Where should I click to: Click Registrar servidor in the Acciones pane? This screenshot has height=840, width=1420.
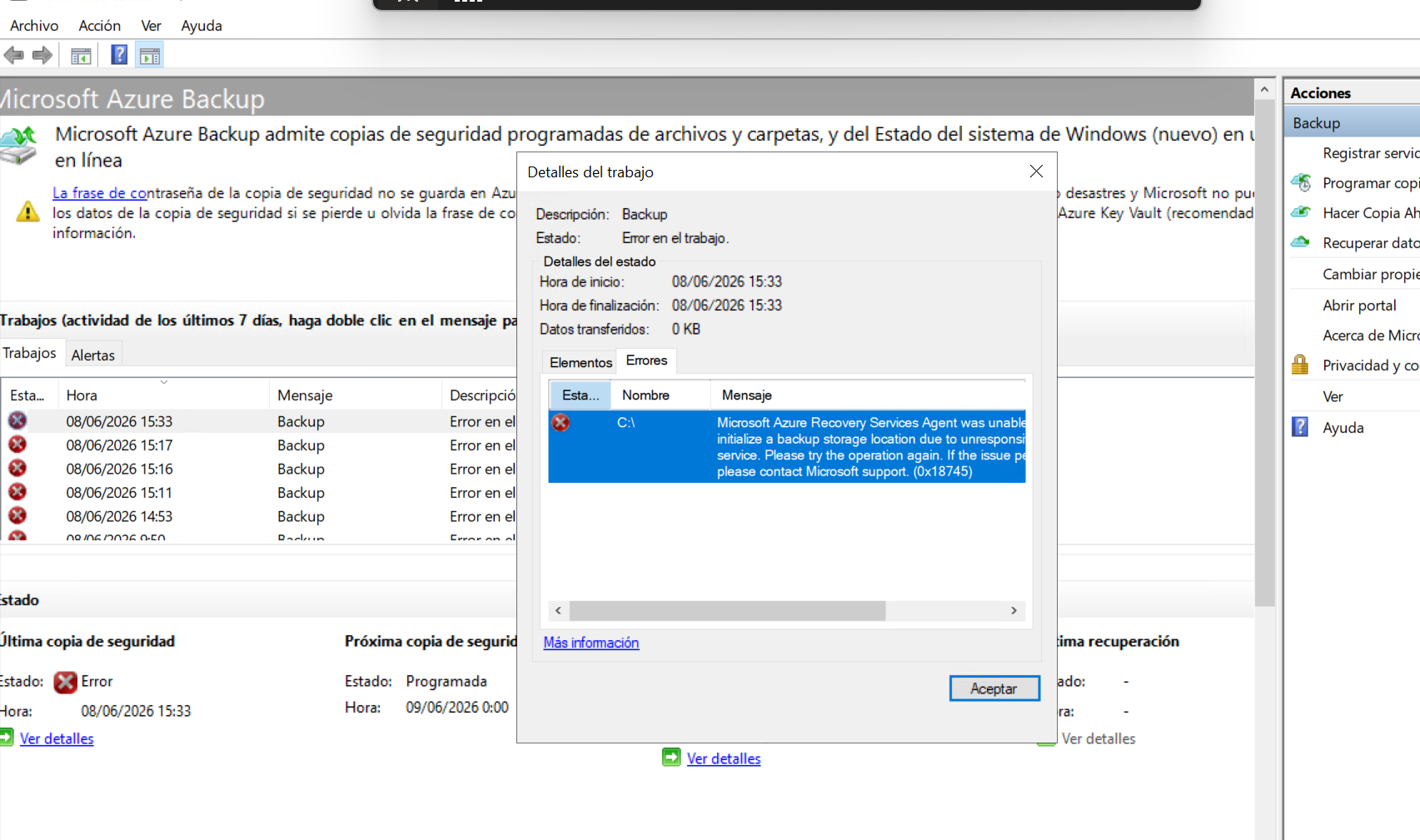click(x=1370, y=153)
